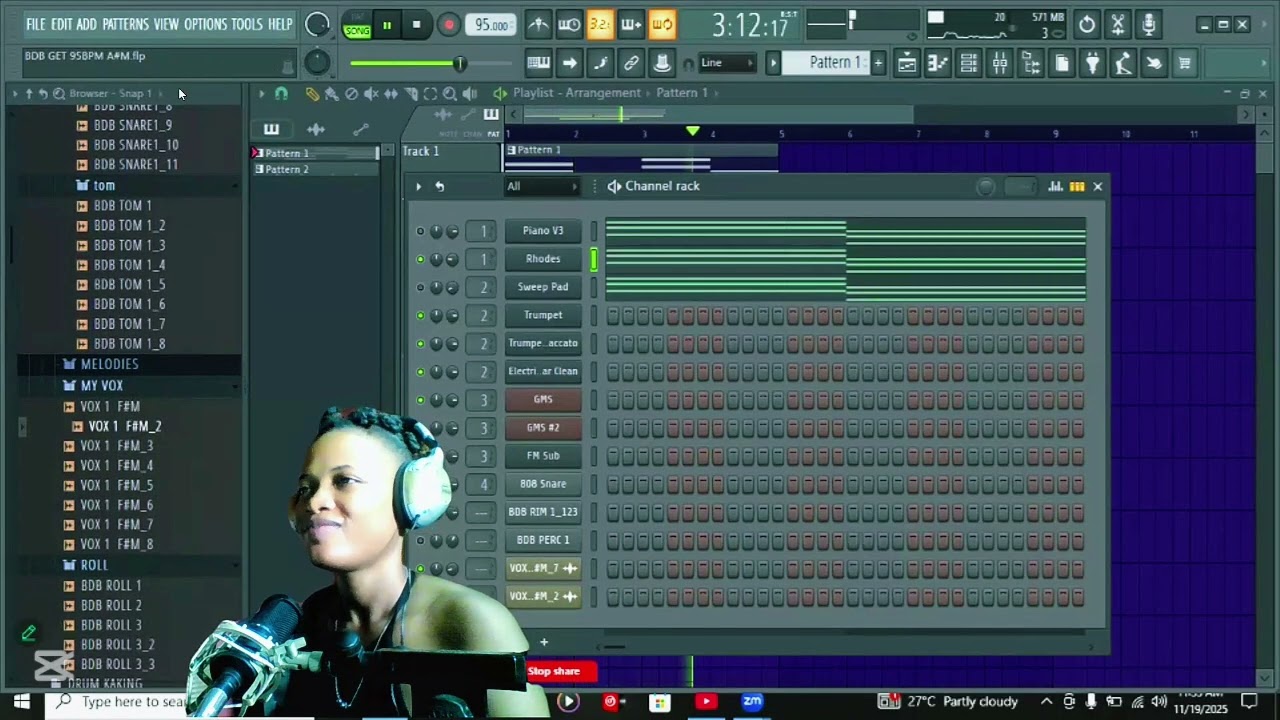Viewport: 1280px width, 720px height.
Task: Open the OPTIONS menu
Action: pos(205,24)
